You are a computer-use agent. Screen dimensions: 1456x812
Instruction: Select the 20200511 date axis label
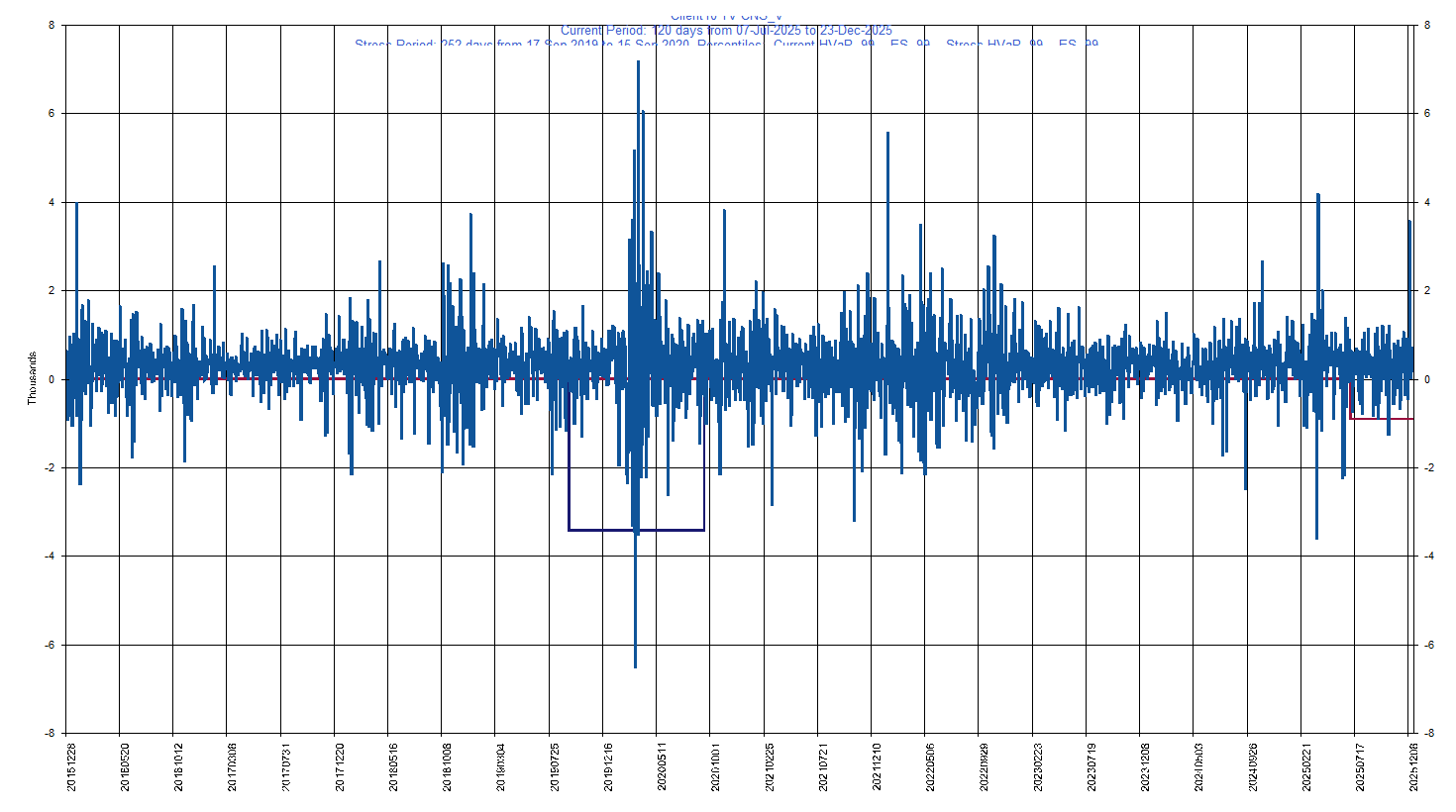click(663, 766)
